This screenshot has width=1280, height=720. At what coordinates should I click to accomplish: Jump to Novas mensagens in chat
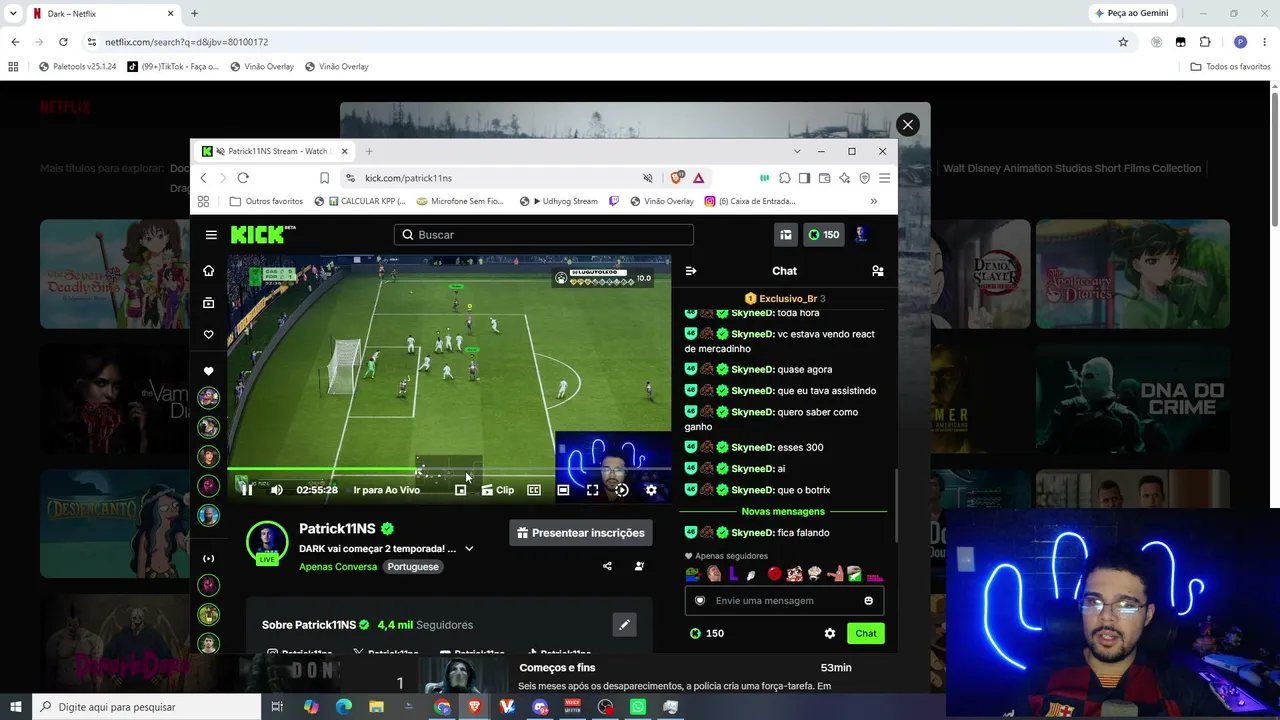(783, 512)
